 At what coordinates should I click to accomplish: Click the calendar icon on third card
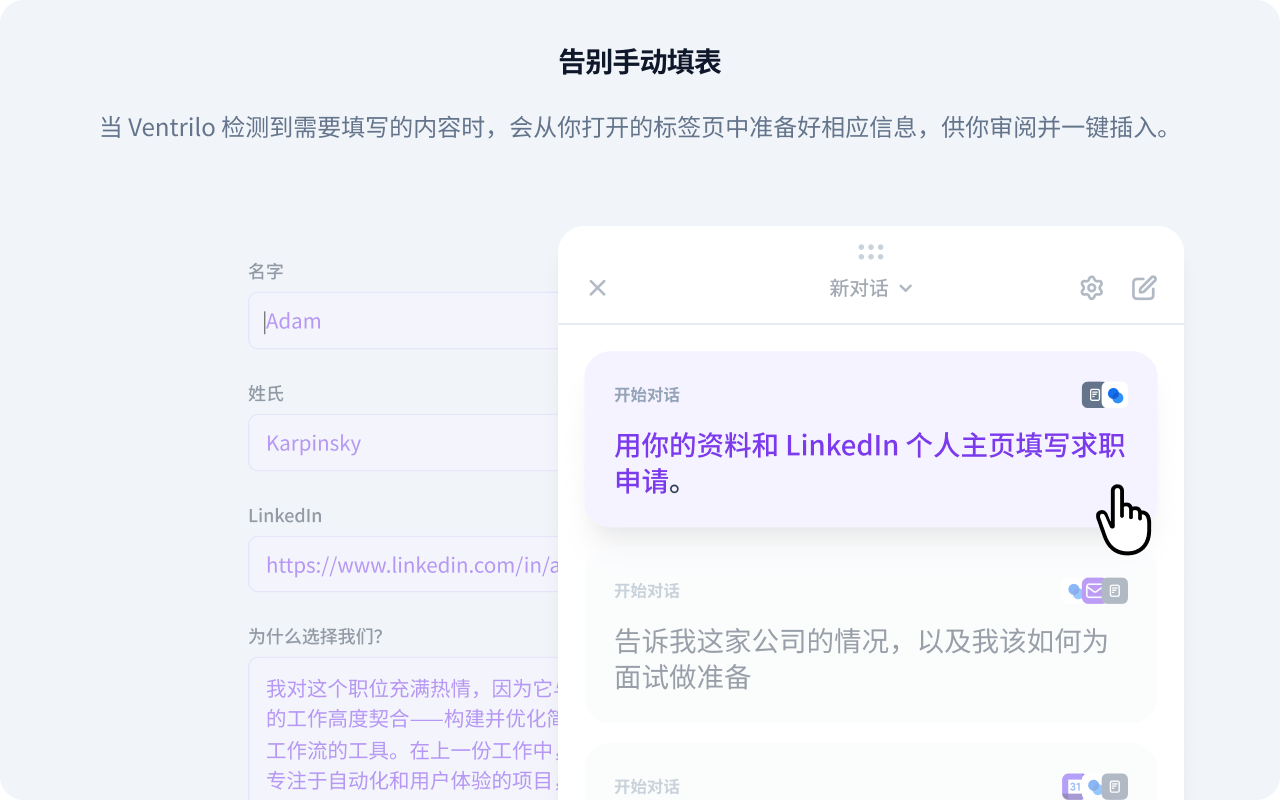[x=1073, y=787]
